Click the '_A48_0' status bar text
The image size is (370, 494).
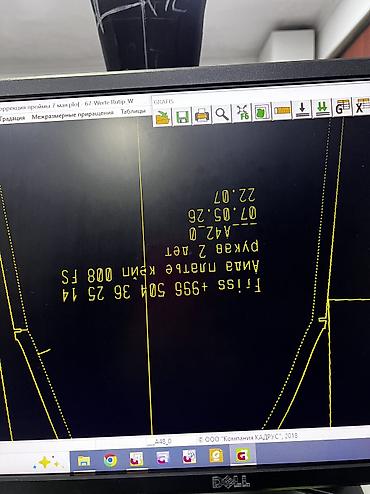[x=159, y=442]
